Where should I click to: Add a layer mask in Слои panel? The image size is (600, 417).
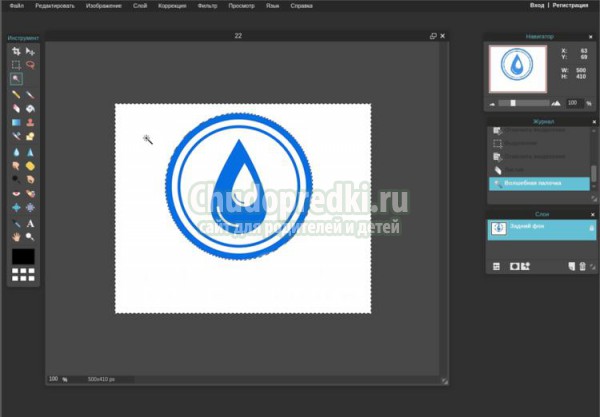pos(514,266)
